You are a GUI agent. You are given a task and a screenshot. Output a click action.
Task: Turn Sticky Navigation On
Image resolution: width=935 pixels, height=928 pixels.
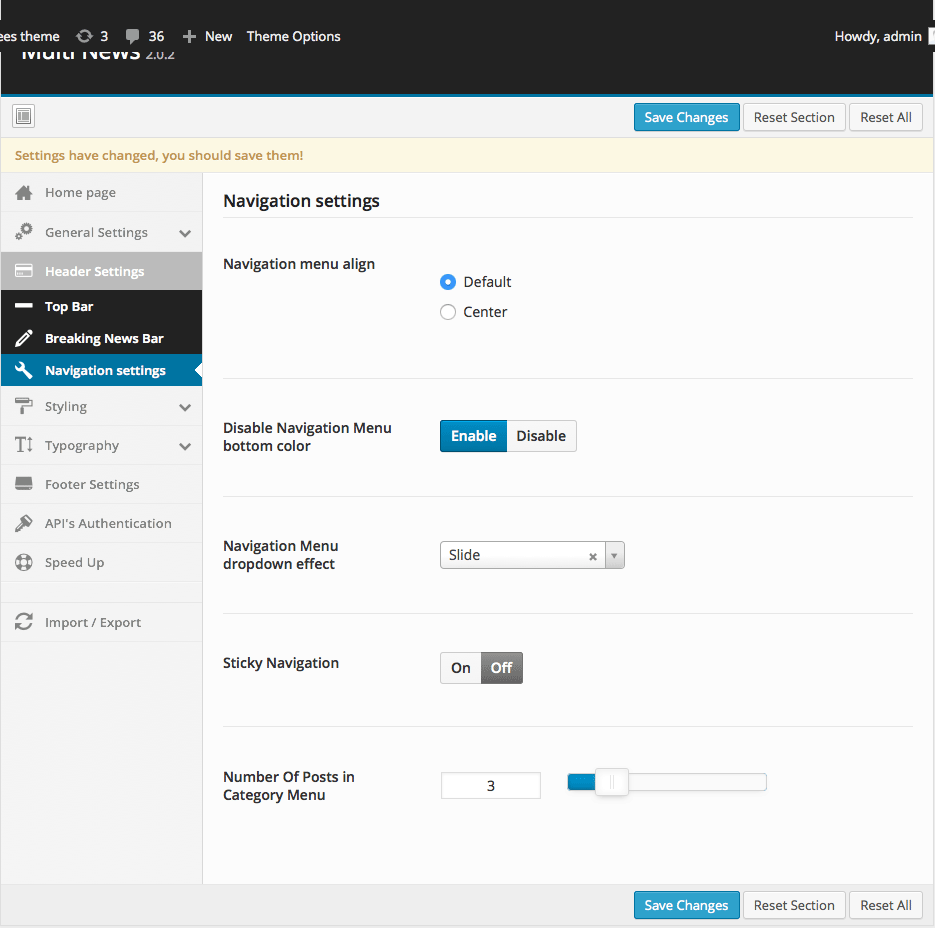[461, 668]
